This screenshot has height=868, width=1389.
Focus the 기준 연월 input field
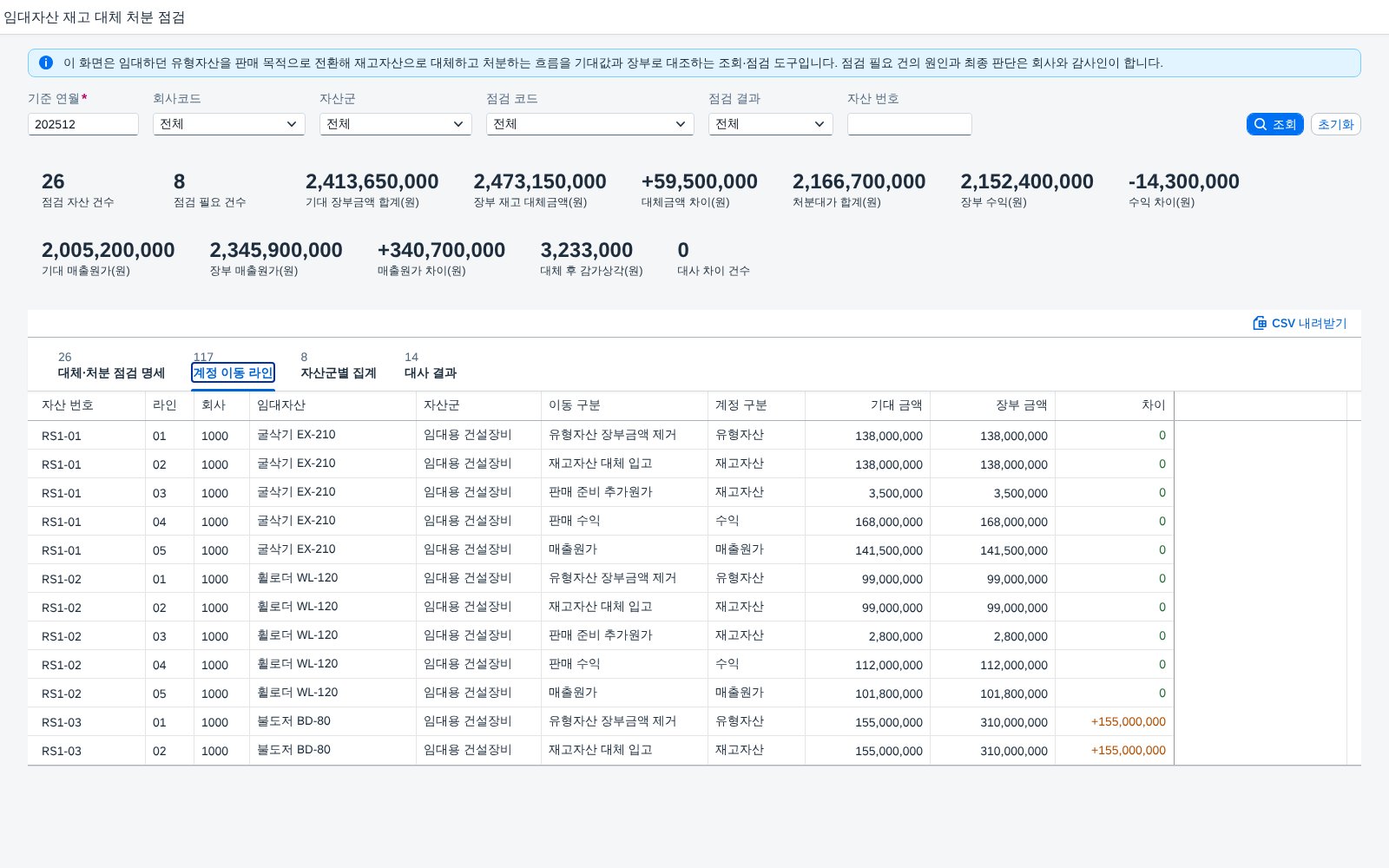click(x=83, y=124)
